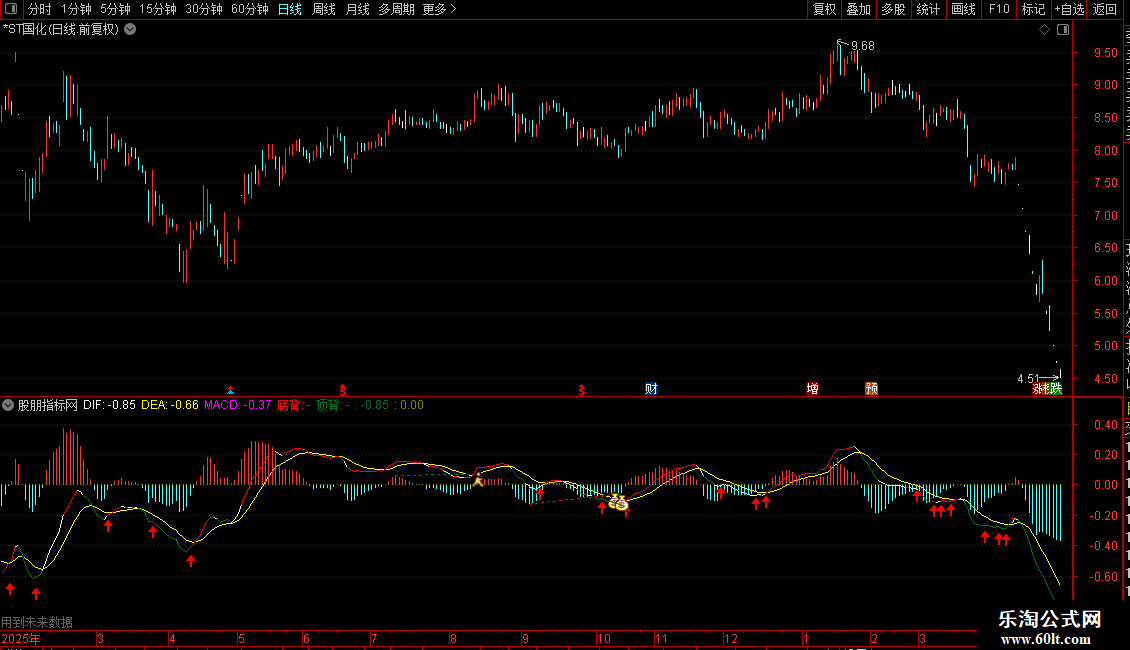1130x650 pixels.
Task: Click the 叠加 overlay button
Action: point(858,9)
